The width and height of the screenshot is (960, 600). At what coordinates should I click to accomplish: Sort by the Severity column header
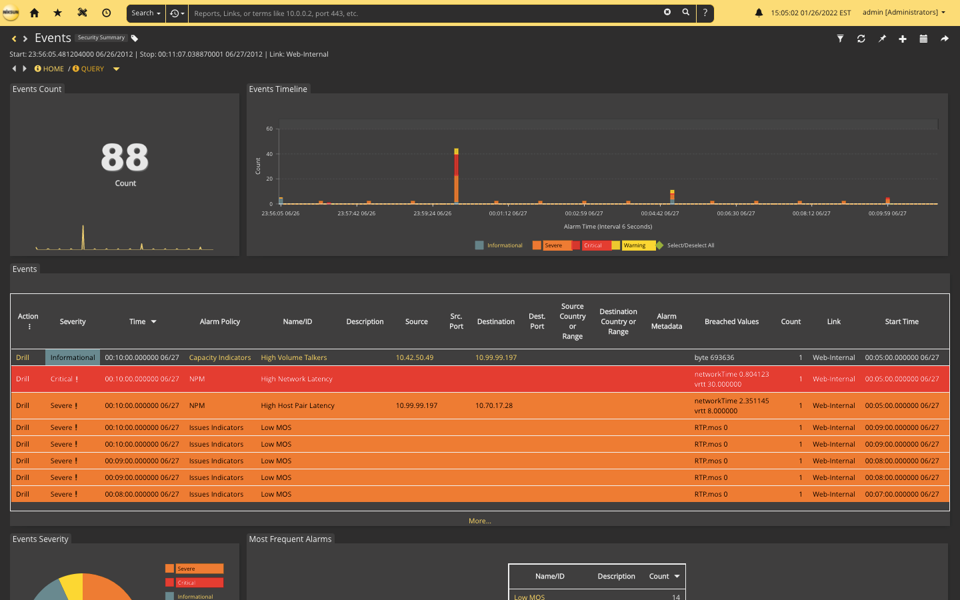[73, 321]
